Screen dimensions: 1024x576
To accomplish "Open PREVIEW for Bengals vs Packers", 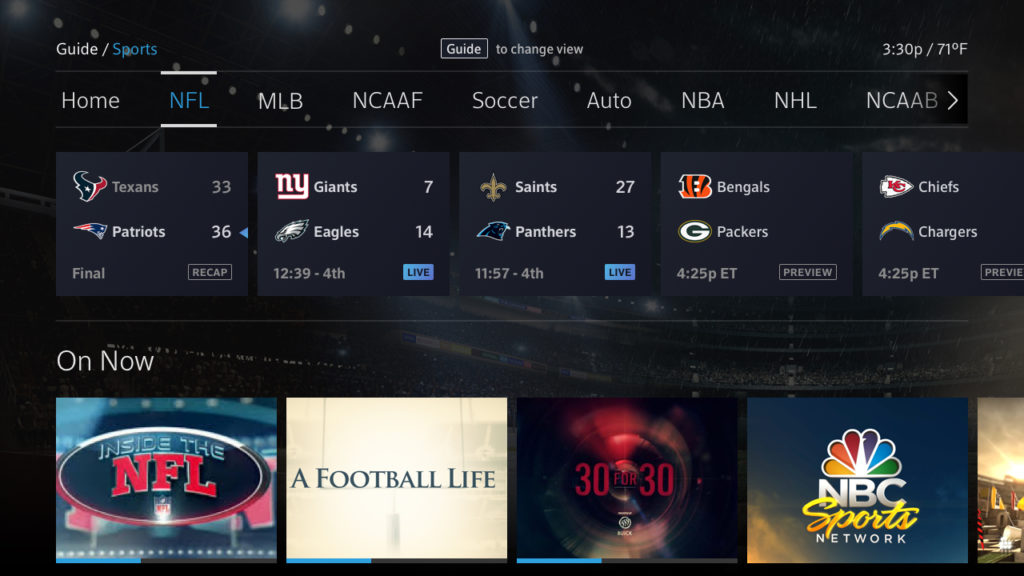I will [807, 271].
